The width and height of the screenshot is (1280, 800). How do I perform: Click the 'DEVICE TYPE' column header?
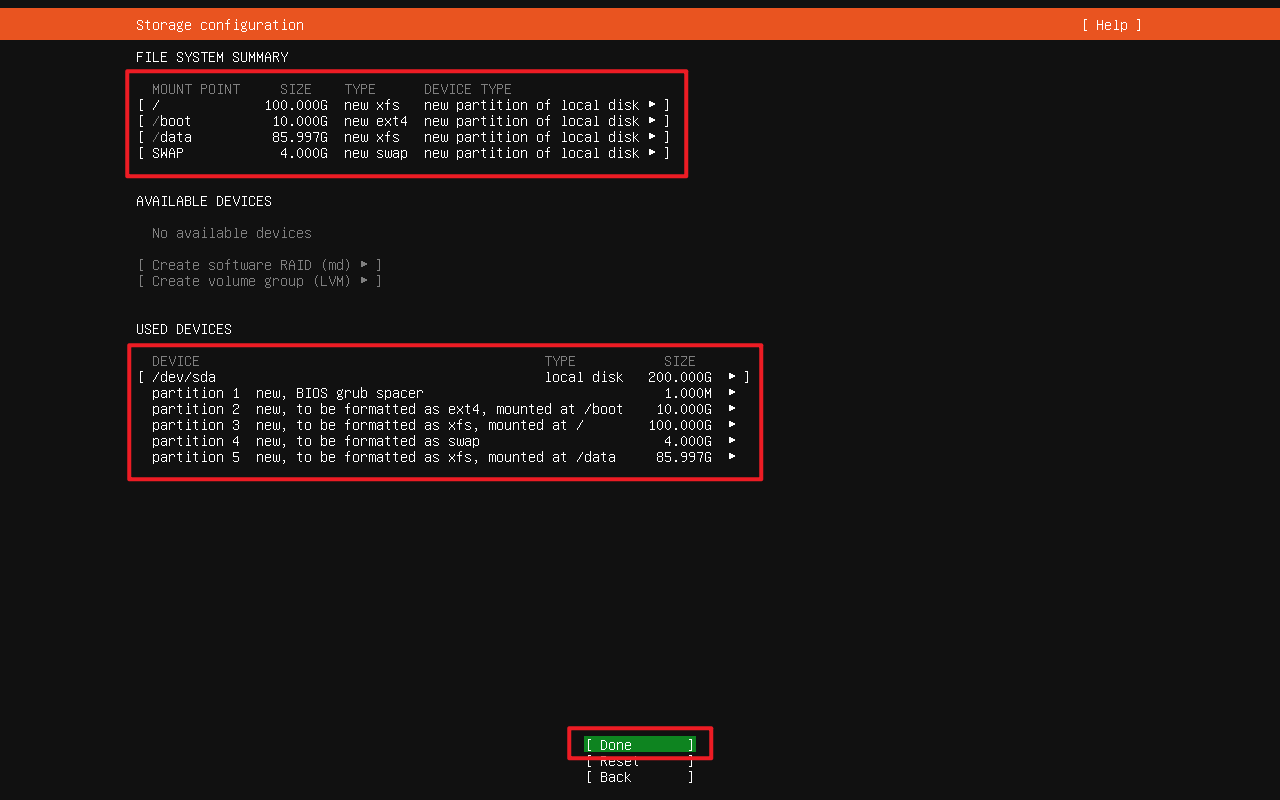(468, 89)
